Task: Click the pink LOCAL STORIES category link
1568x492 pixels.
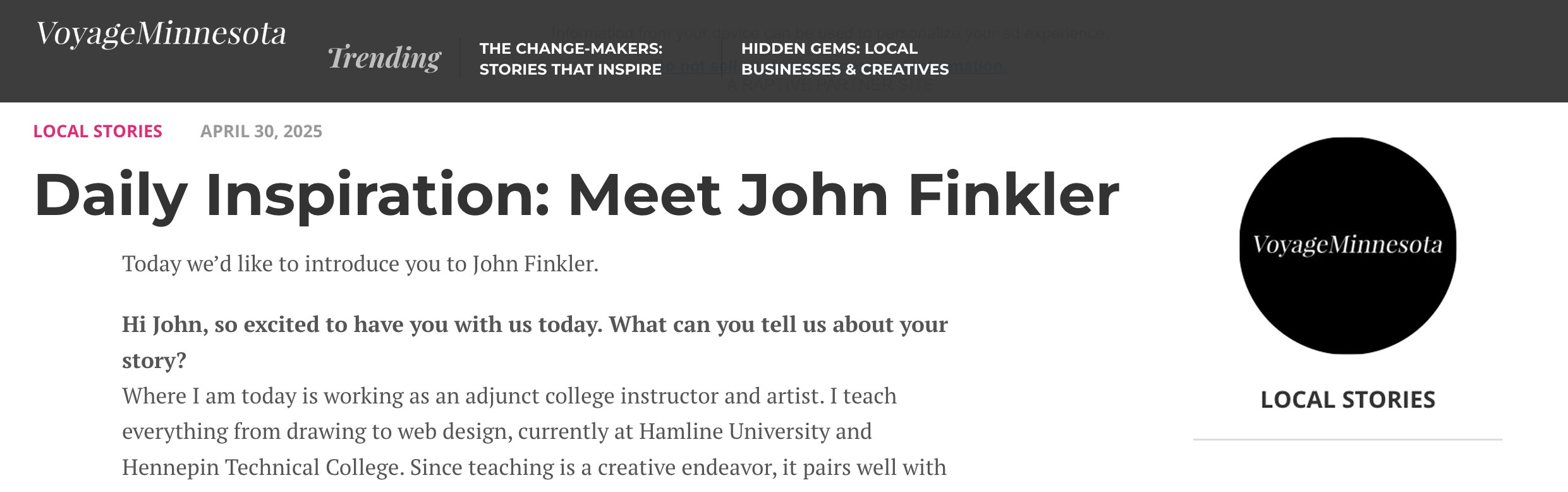Action: click(x=98, y=132)
